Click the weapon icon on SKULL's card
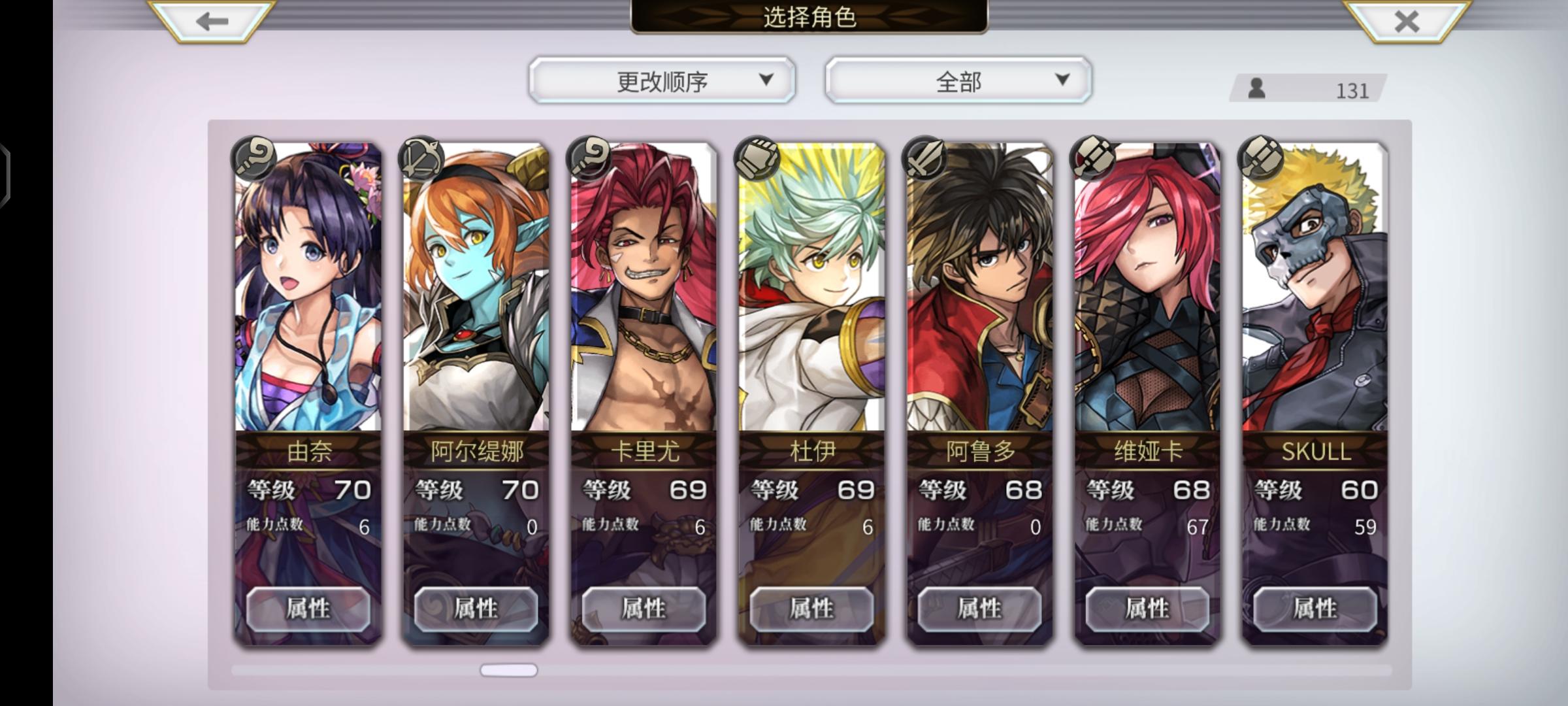 coord(1261,159)
